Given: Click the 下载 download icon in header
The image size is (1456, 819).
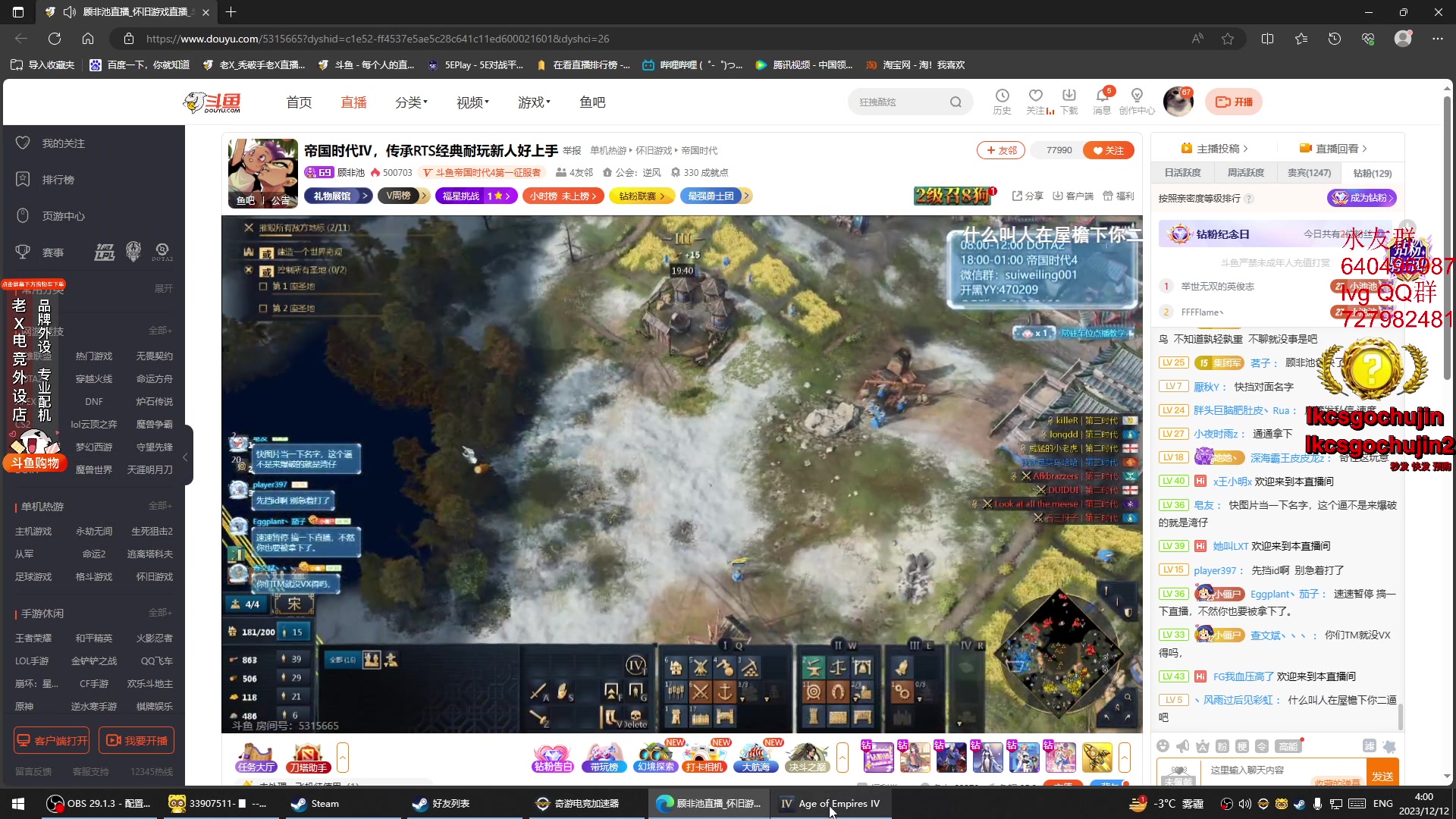Looking at the screenshot, I should click(1068, 96).
